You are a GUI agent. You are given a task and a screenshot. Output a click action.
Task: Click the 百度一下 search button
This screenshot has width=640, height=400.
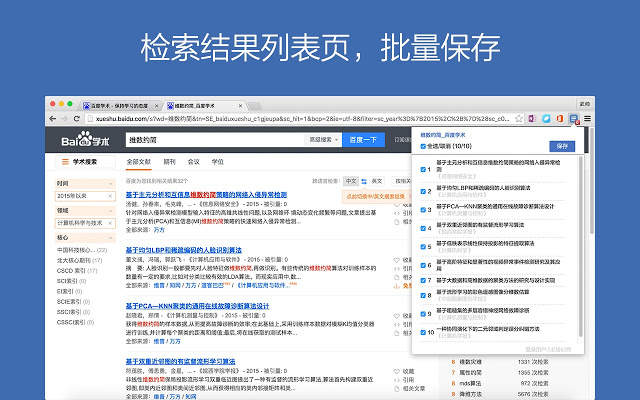[x=363, y=140]
